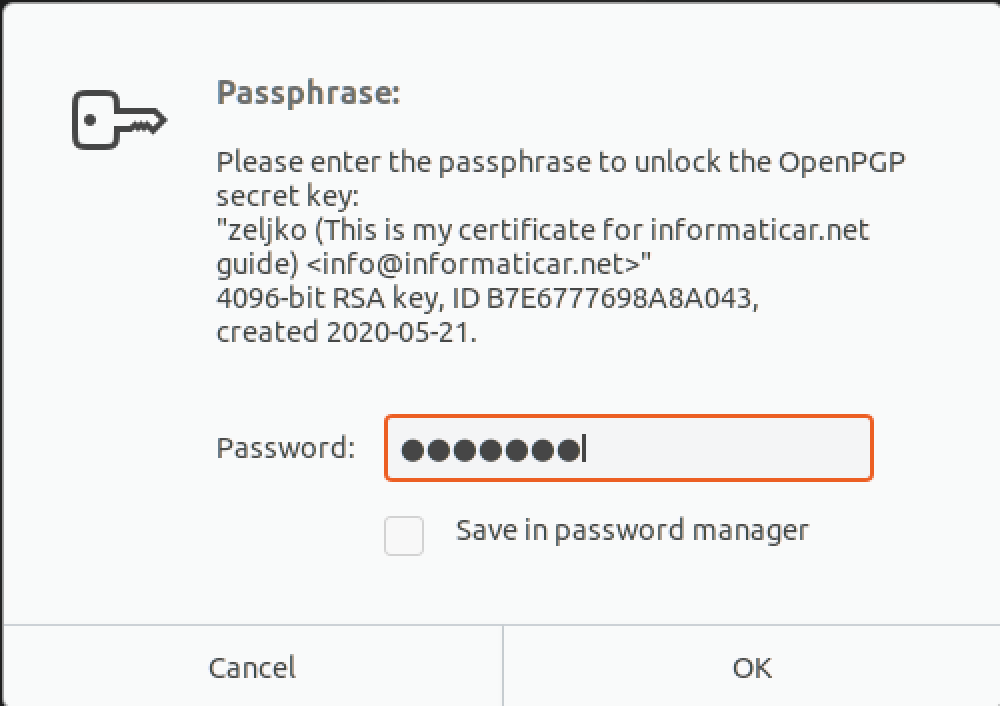The image size is (1000, 706).
Task: Click the word 'guide)' before the email
Action: point(258,265)
